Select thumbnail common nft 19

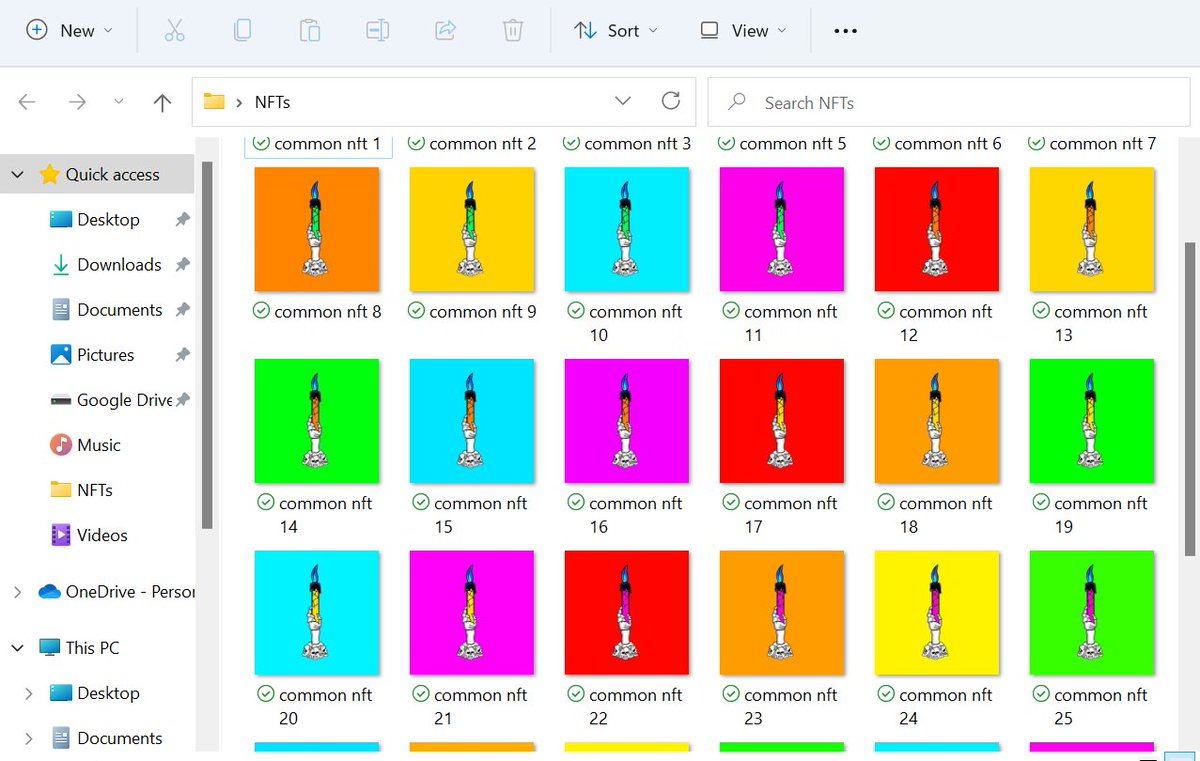click(1092, 421)
